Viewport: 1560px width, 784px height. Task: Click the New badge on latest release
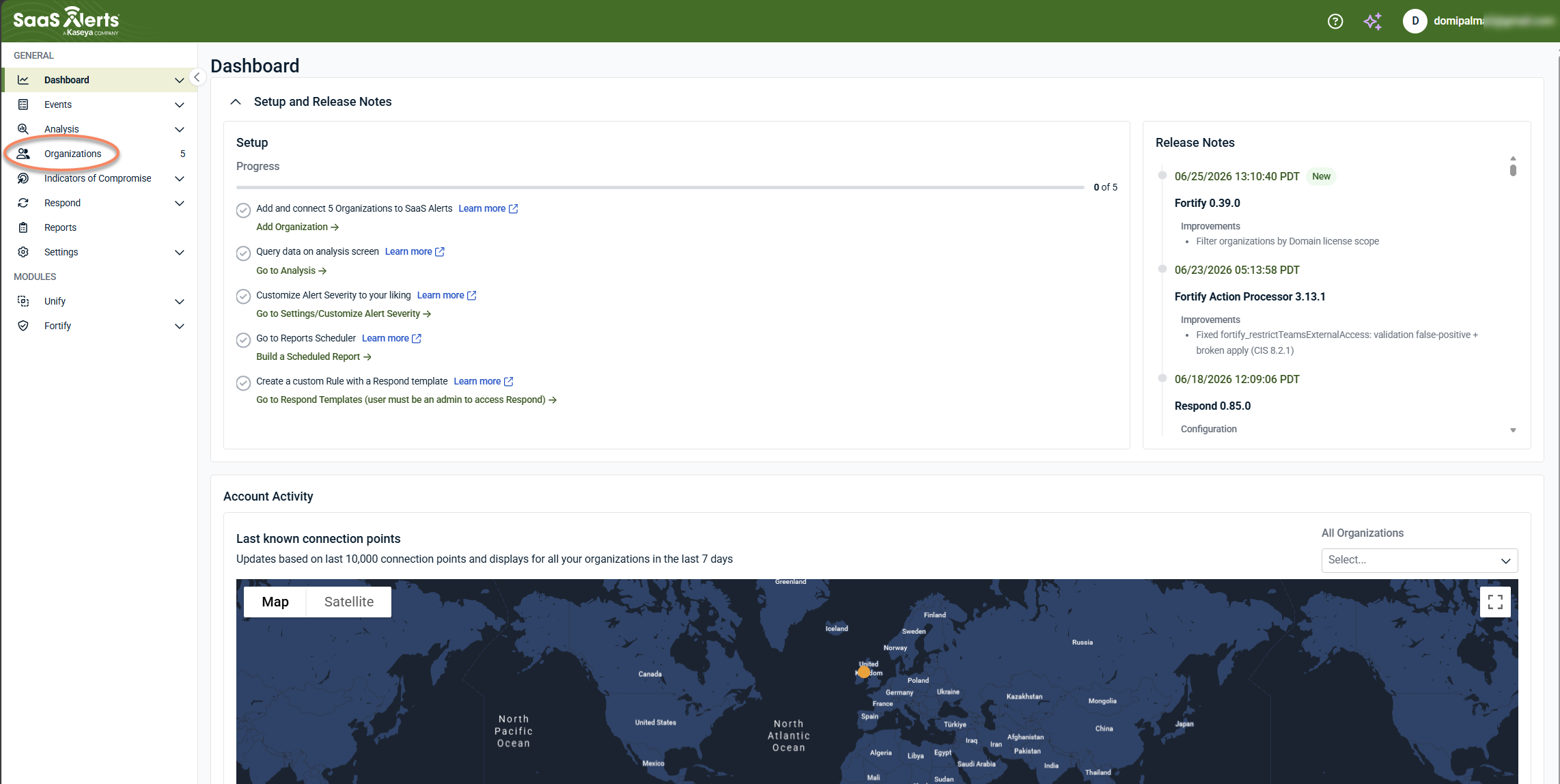1321,176
